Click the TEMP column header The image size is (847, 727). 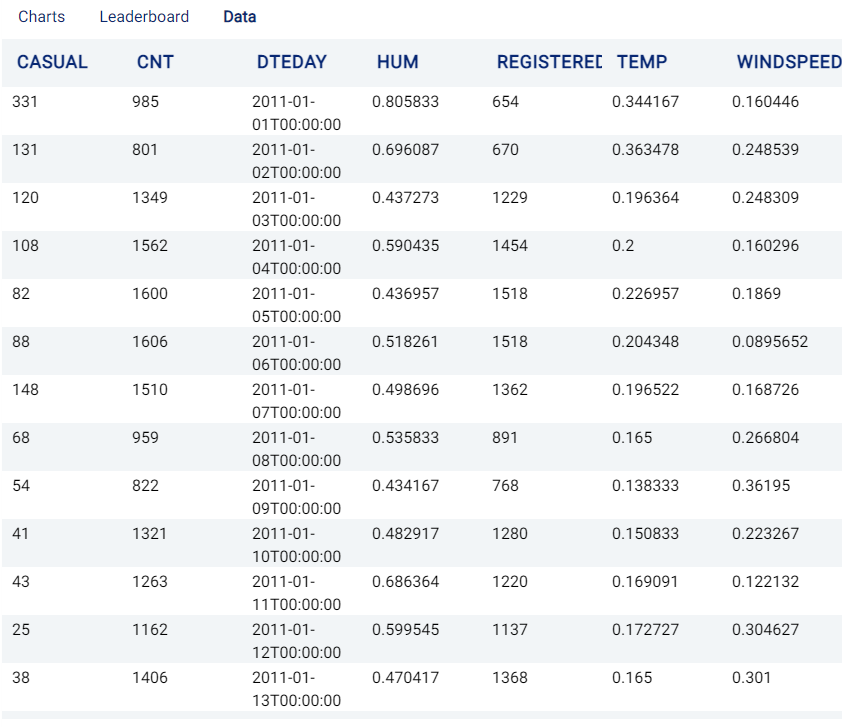pos(642,62)
